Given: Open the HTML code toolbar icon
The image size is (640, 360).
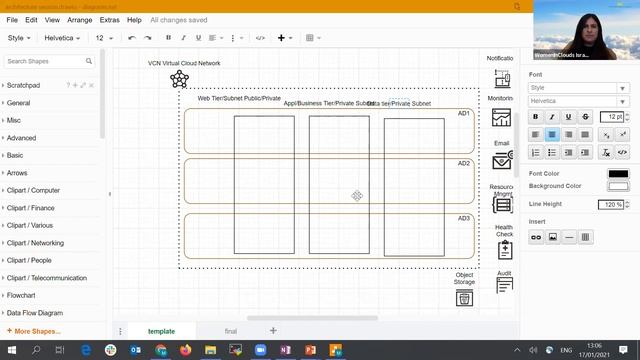Looking at the screenshot, I should (260, 38).
